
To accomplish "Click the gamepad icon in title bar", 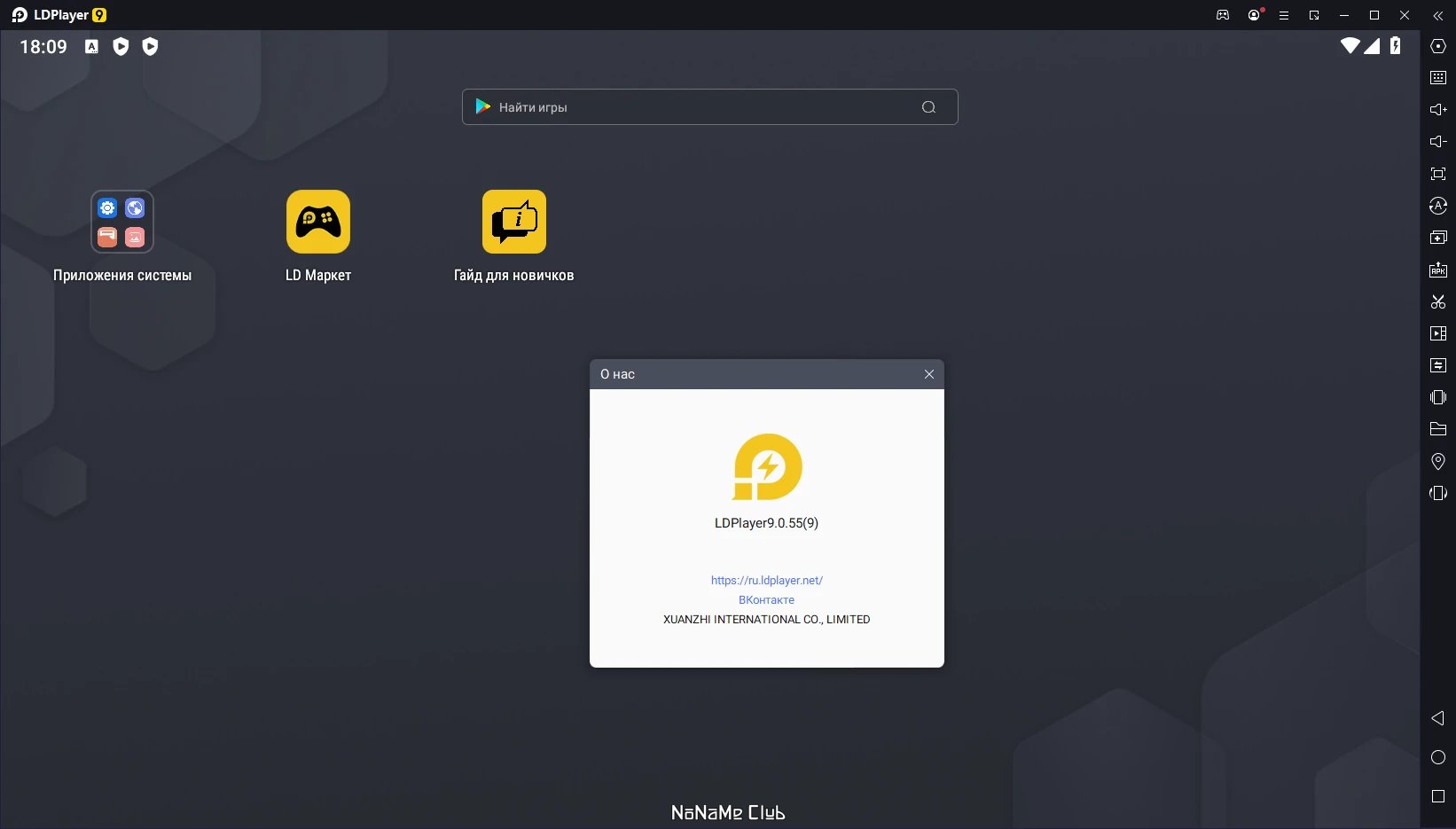I will click(1223, 15).
